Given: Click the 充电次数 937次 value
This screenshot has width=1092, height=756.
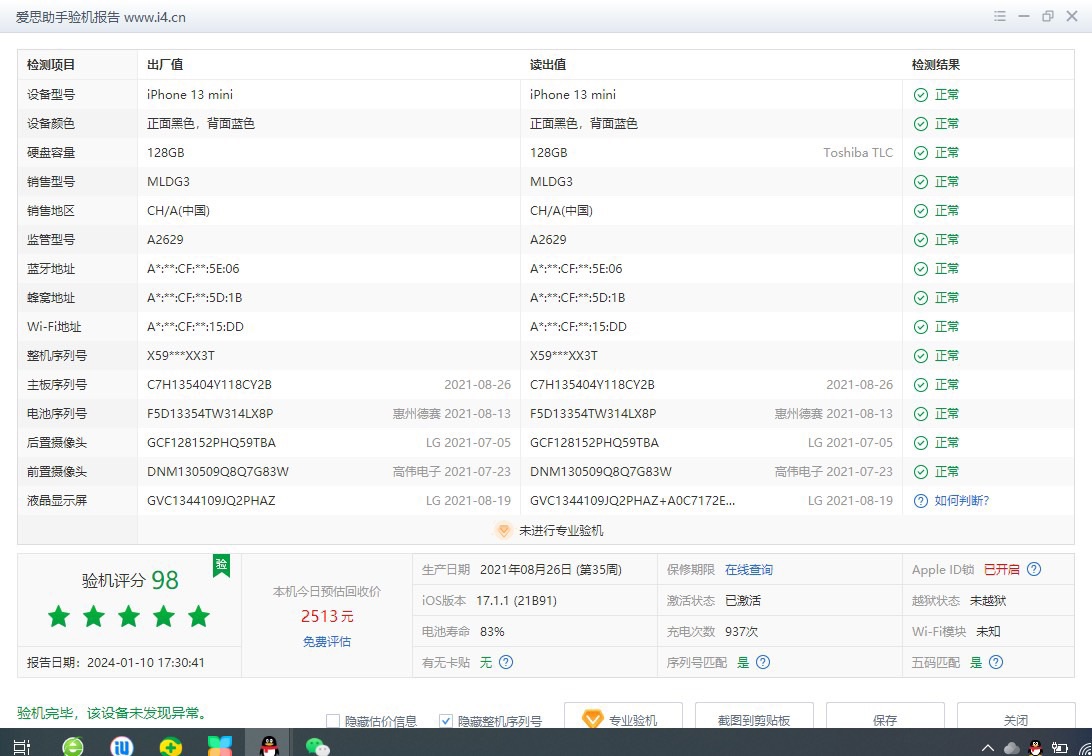Looking at the screenshot, I should point(742,632).
